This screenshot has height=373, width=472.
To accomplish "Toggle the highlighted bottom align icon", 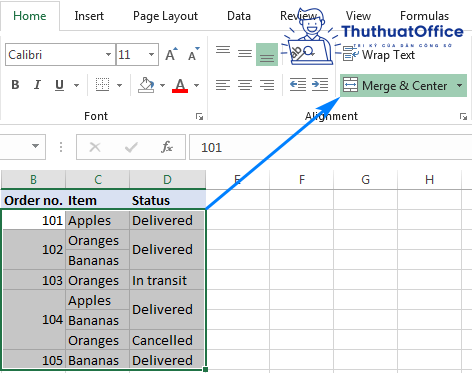I will coord(267,55).
